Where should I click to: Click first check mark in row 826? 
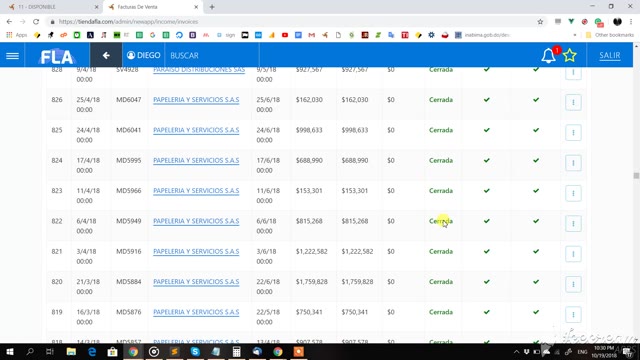[x=487, y=100]
